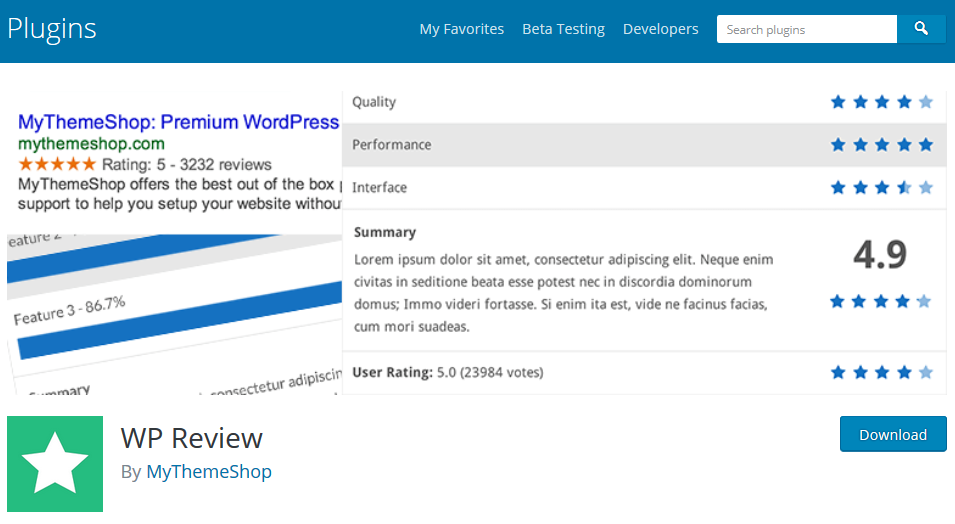Click the mythemeshop.com green URL
The image size is (955, 524).
91,144
